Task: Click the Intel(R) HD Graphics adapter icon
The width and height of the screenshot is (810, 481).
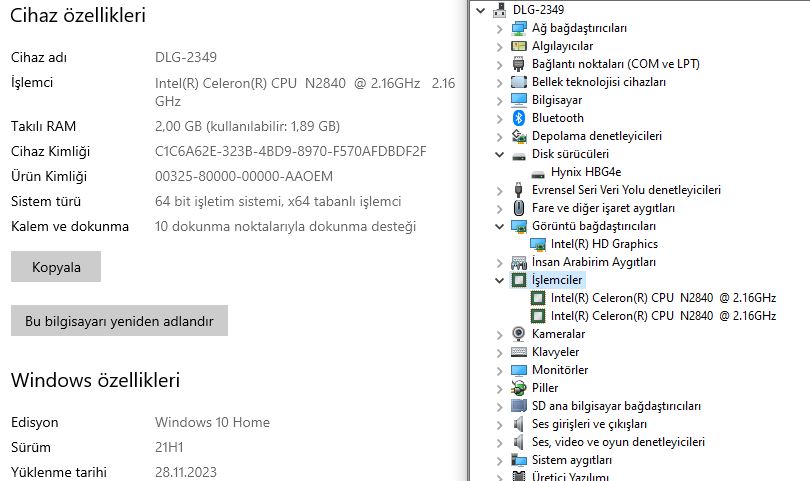Action: [x=538, y=244]
